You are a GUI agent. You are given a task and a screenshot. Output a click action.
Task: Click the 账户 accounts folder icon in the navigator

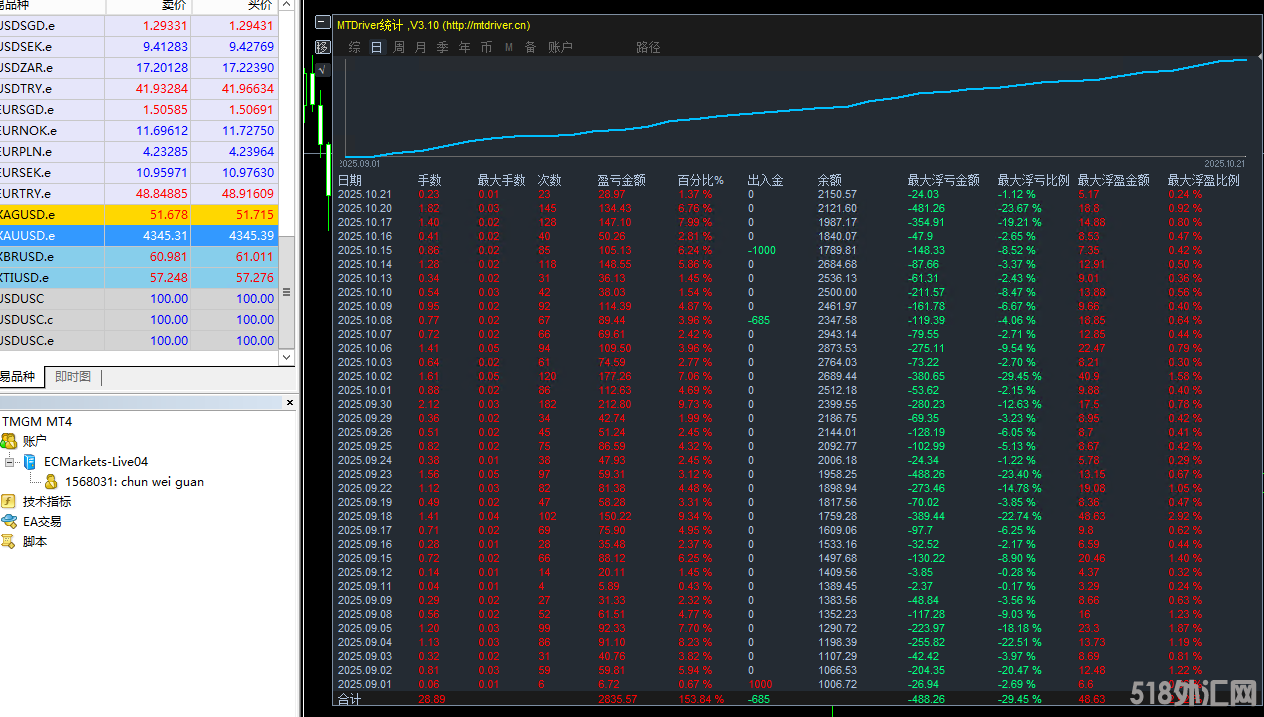(x=9, y=441)
